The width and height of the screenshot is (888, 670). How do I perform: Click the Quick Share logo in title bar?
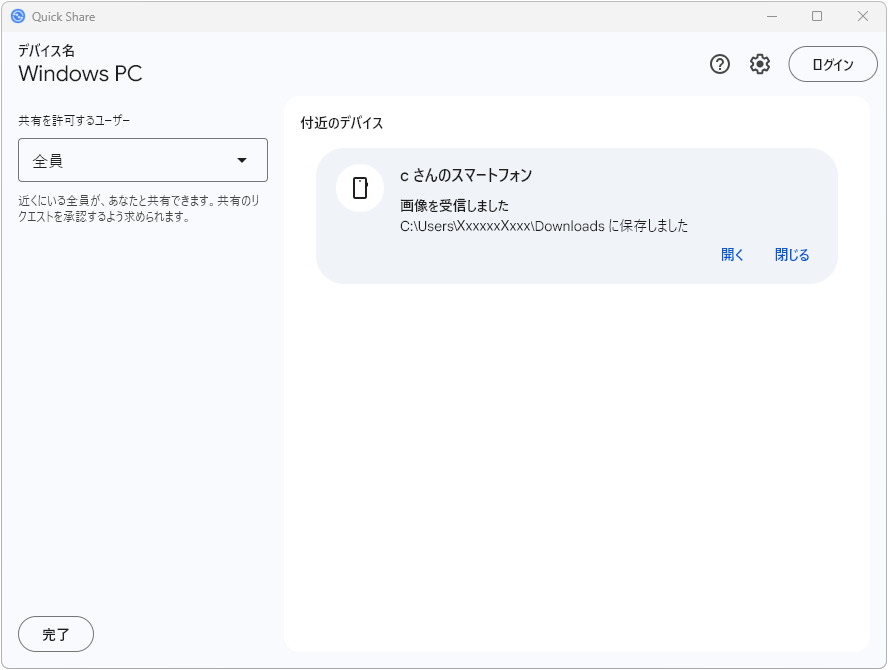(x=19, y=16)
